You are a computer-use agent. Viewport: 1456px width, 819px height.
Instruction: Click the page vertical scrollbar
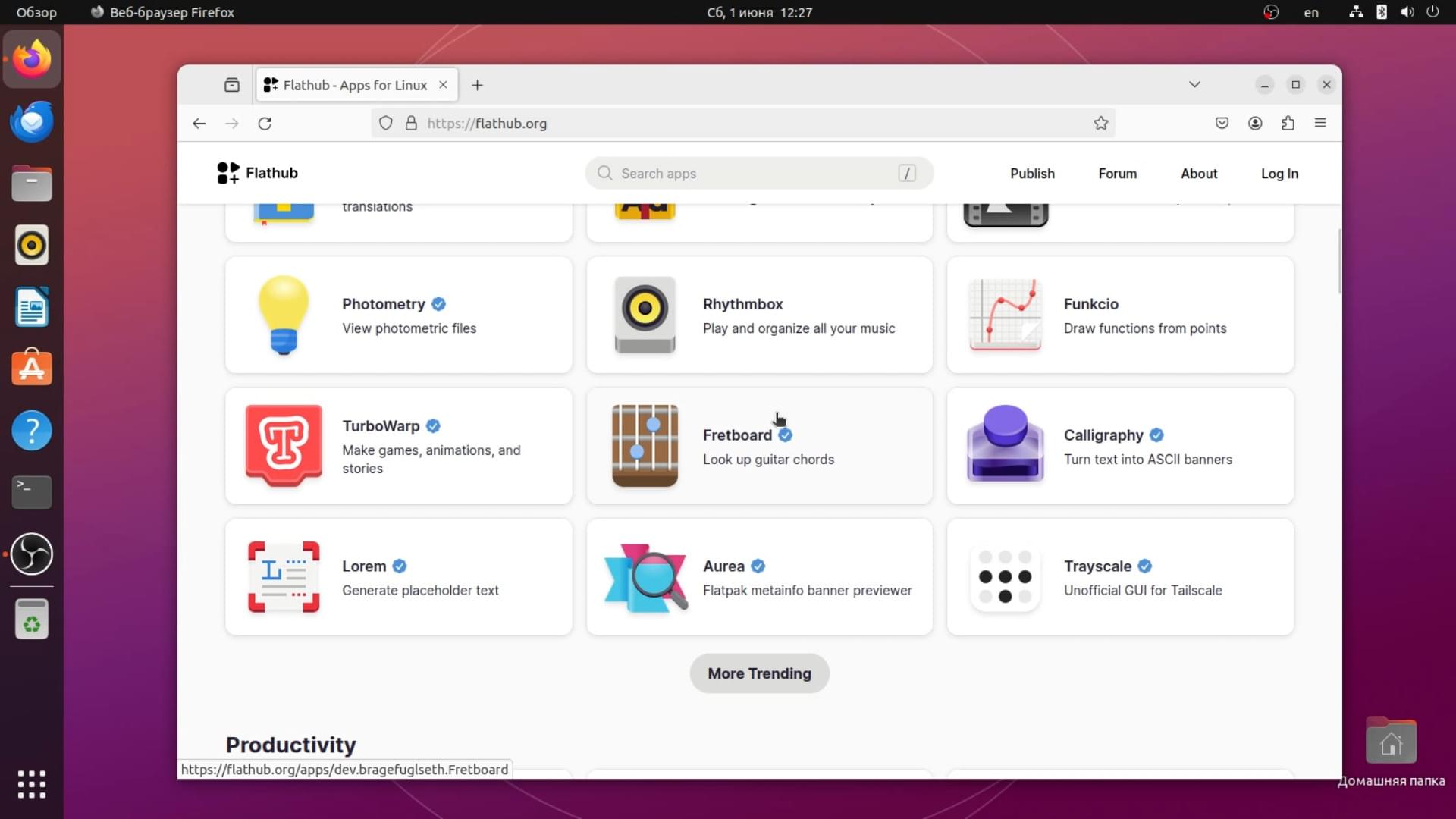pyautogui.click(x=1338, y=261)
